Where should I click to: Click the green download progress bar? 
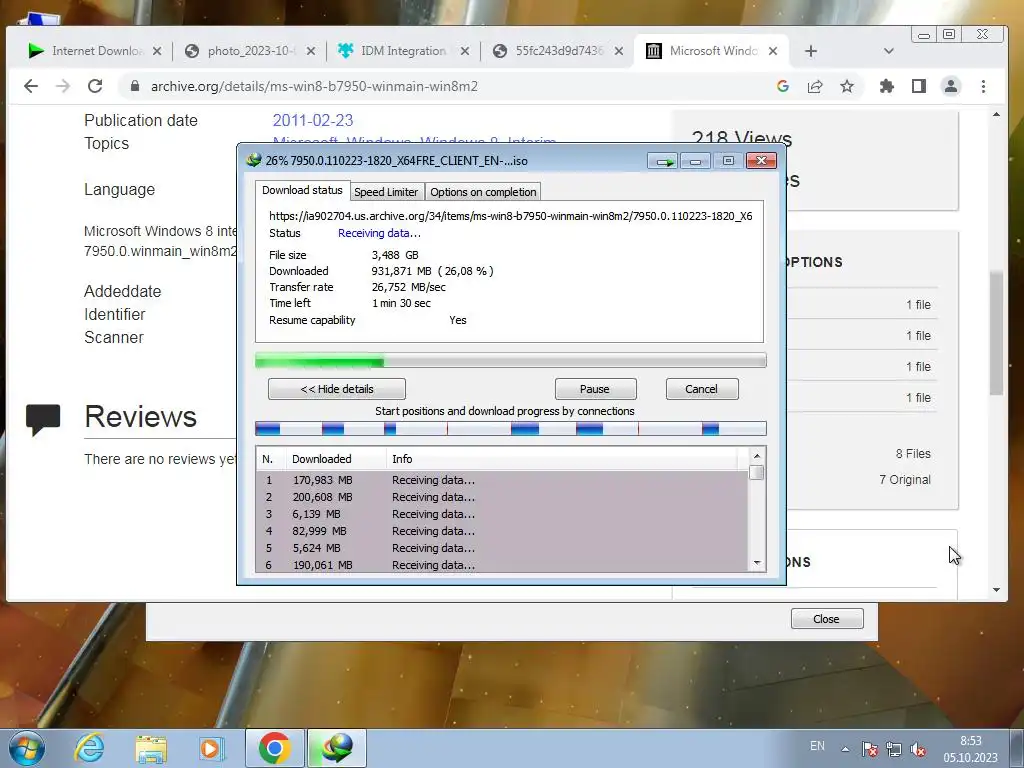click(511, 360)
